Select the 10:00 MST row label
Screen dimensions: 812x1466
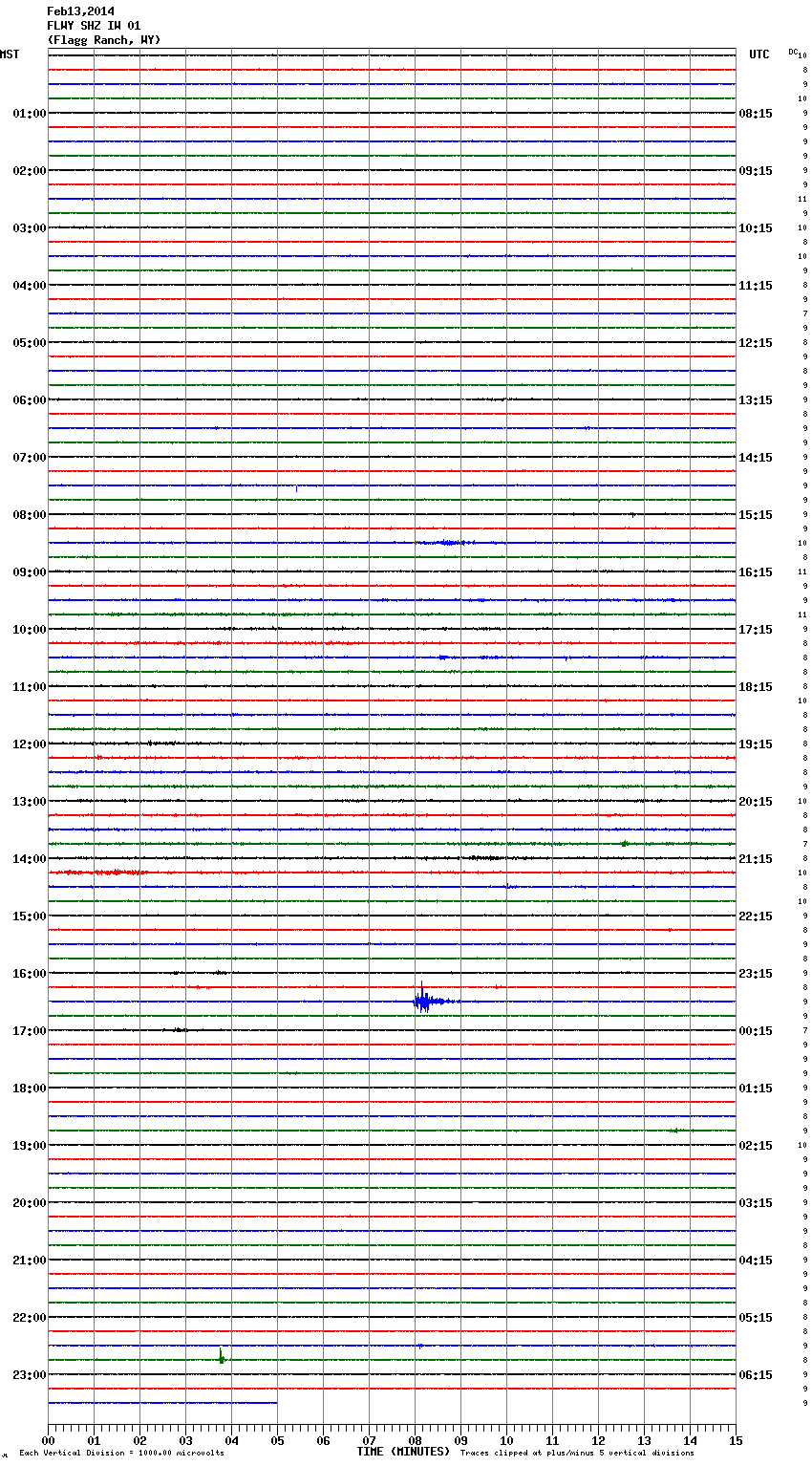coord(30,630)
